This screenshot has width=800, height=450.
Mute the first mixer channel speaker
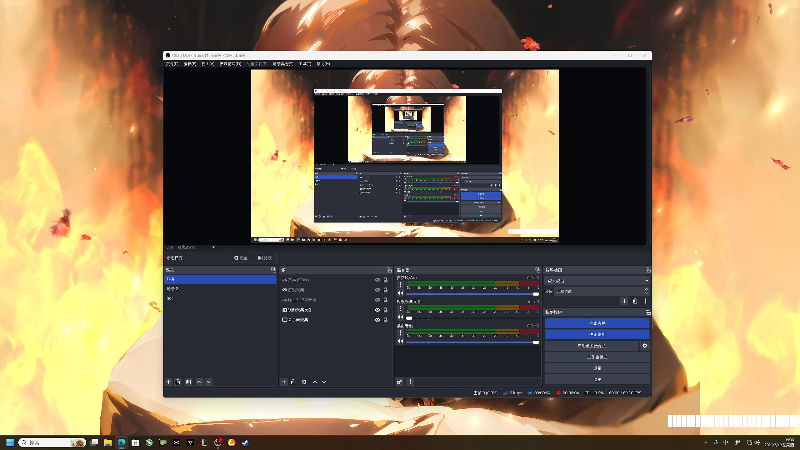point(401,293)
